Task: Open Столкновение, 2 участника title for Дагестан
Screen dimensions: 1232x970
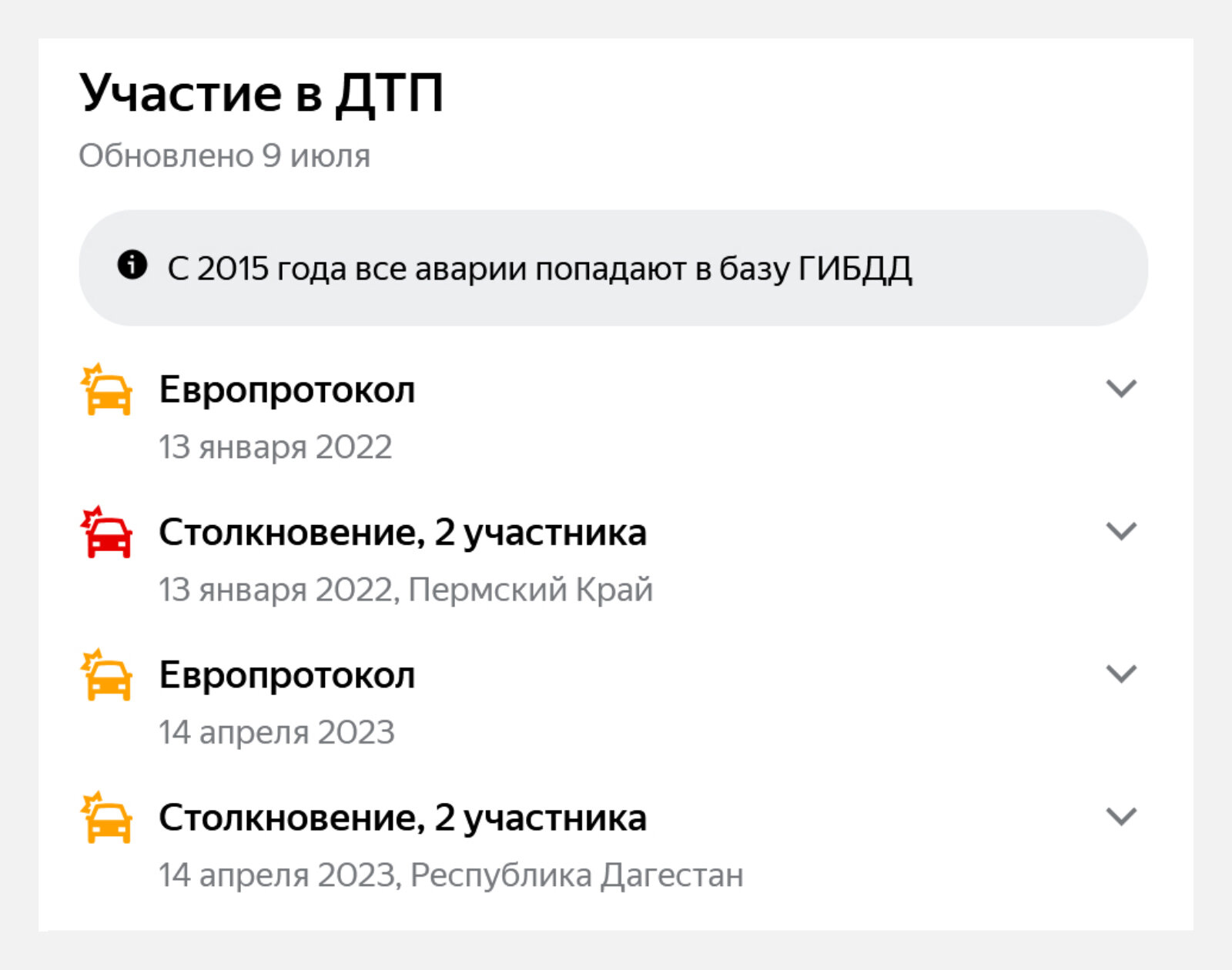Action: pos(403,818)
